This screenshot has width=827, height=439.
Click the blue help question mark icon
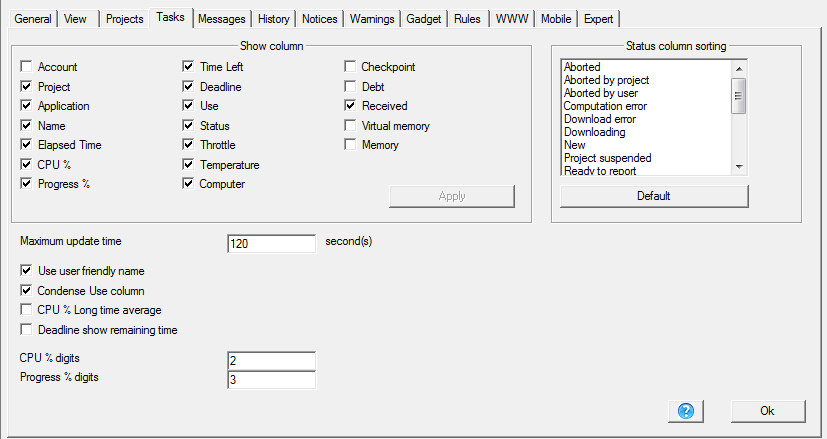tap(686, 411)
